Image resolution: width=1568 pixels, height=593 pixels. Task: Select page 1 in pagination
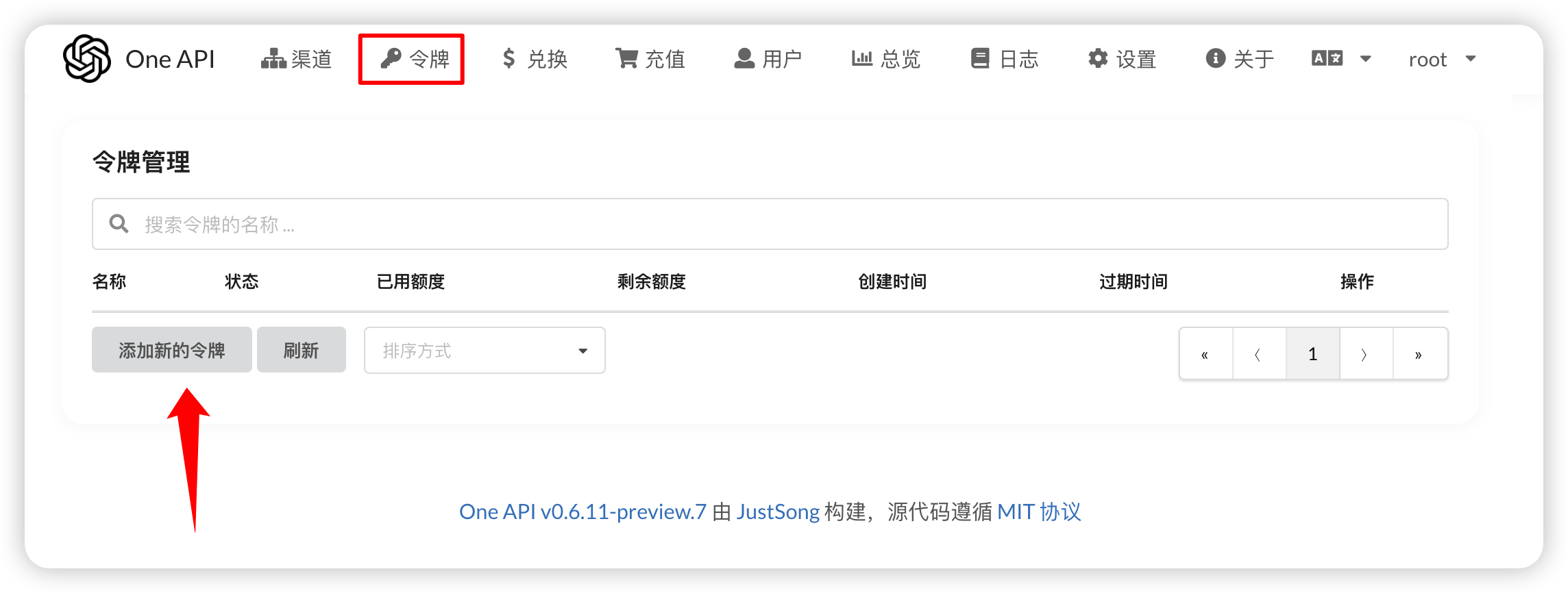[1312, 354]
